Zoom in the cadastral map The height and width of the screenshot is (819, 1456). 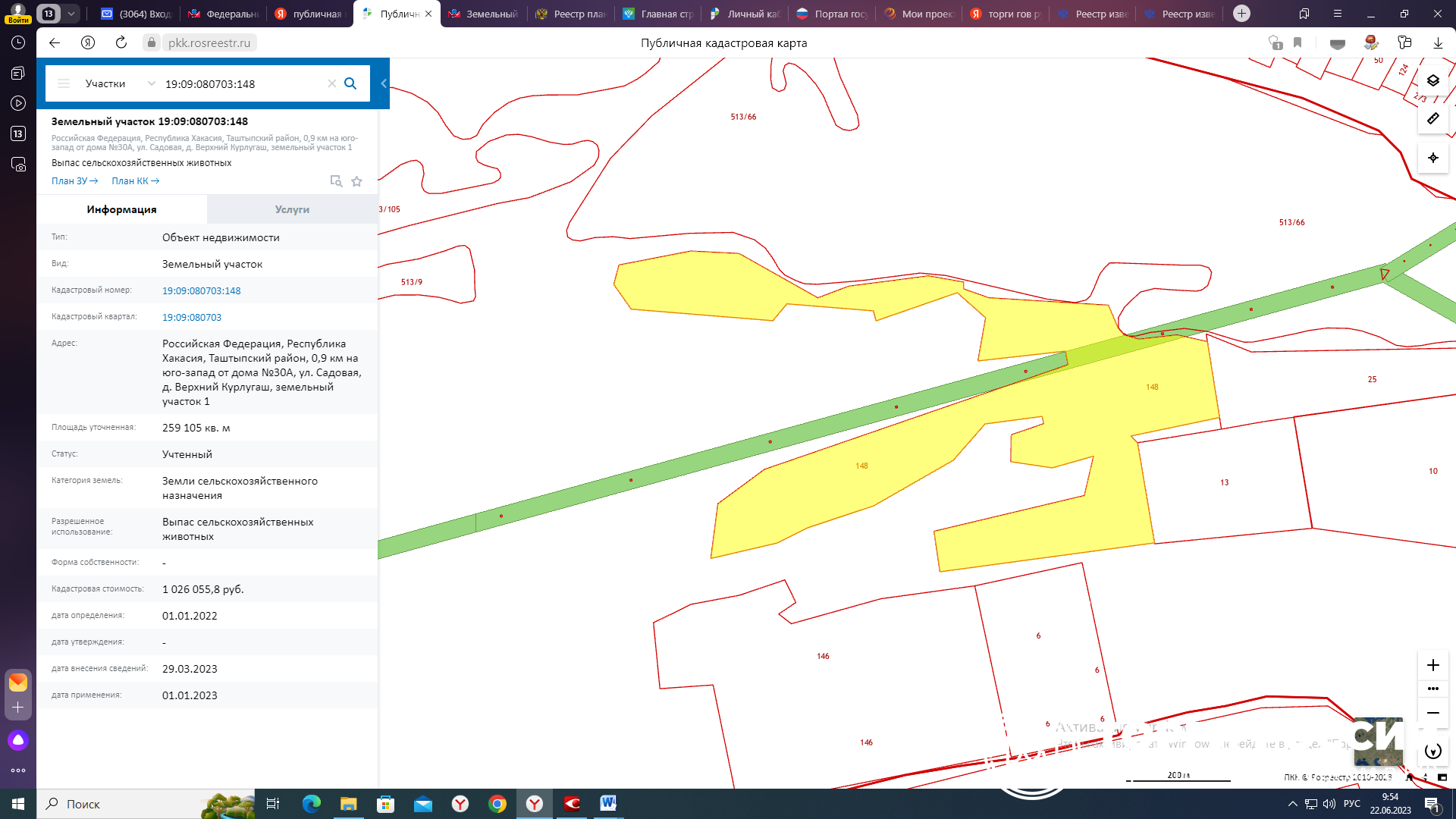click(x=1432, y=665)
